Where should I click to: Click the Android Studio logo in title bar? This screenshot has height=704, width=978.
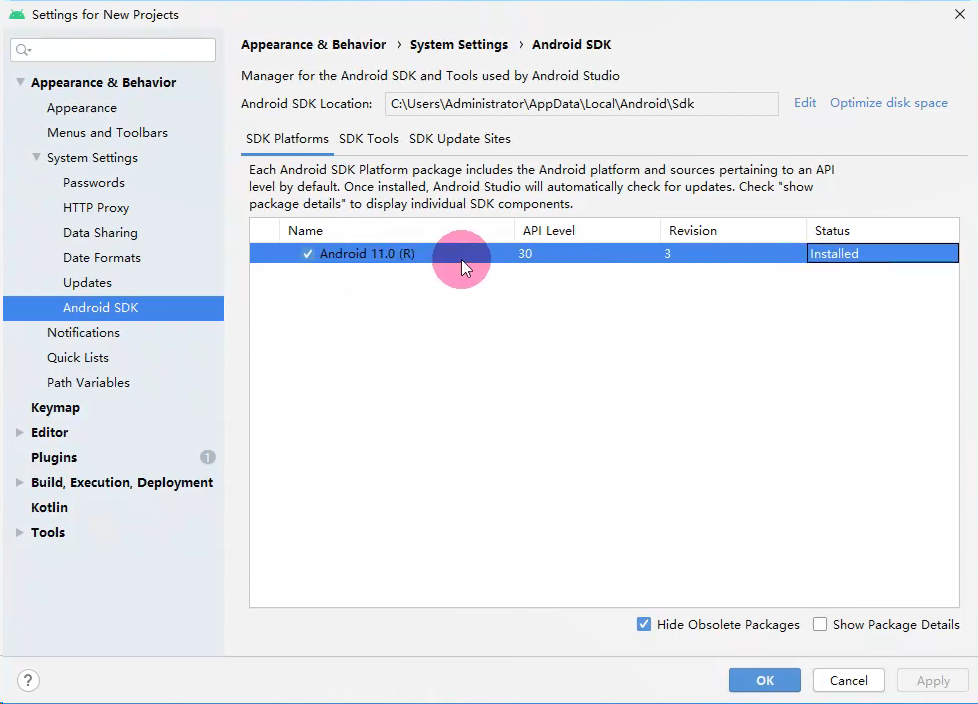pyautogui.click(x=17, y=14)
